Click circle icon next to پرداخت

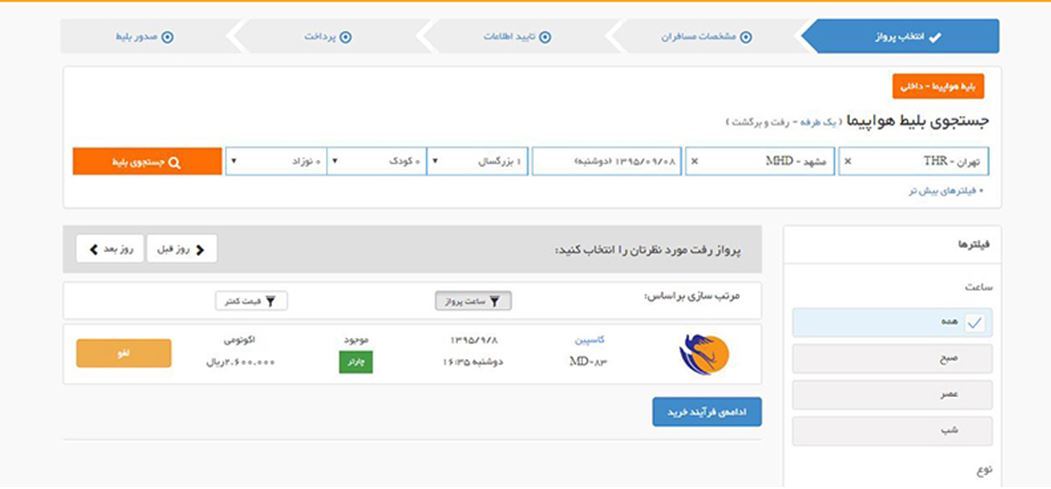click(x=345, y=37)
